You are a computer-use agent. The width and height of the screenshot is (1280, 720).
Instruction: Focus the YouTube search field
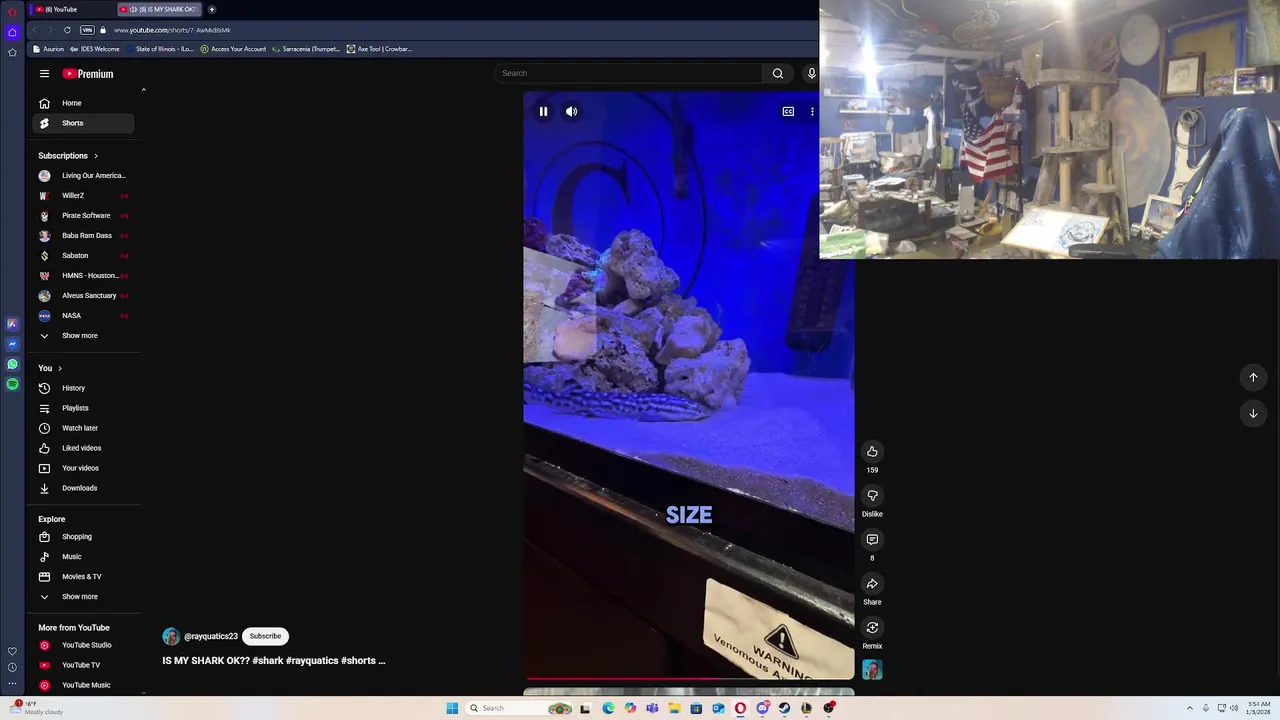628,73
